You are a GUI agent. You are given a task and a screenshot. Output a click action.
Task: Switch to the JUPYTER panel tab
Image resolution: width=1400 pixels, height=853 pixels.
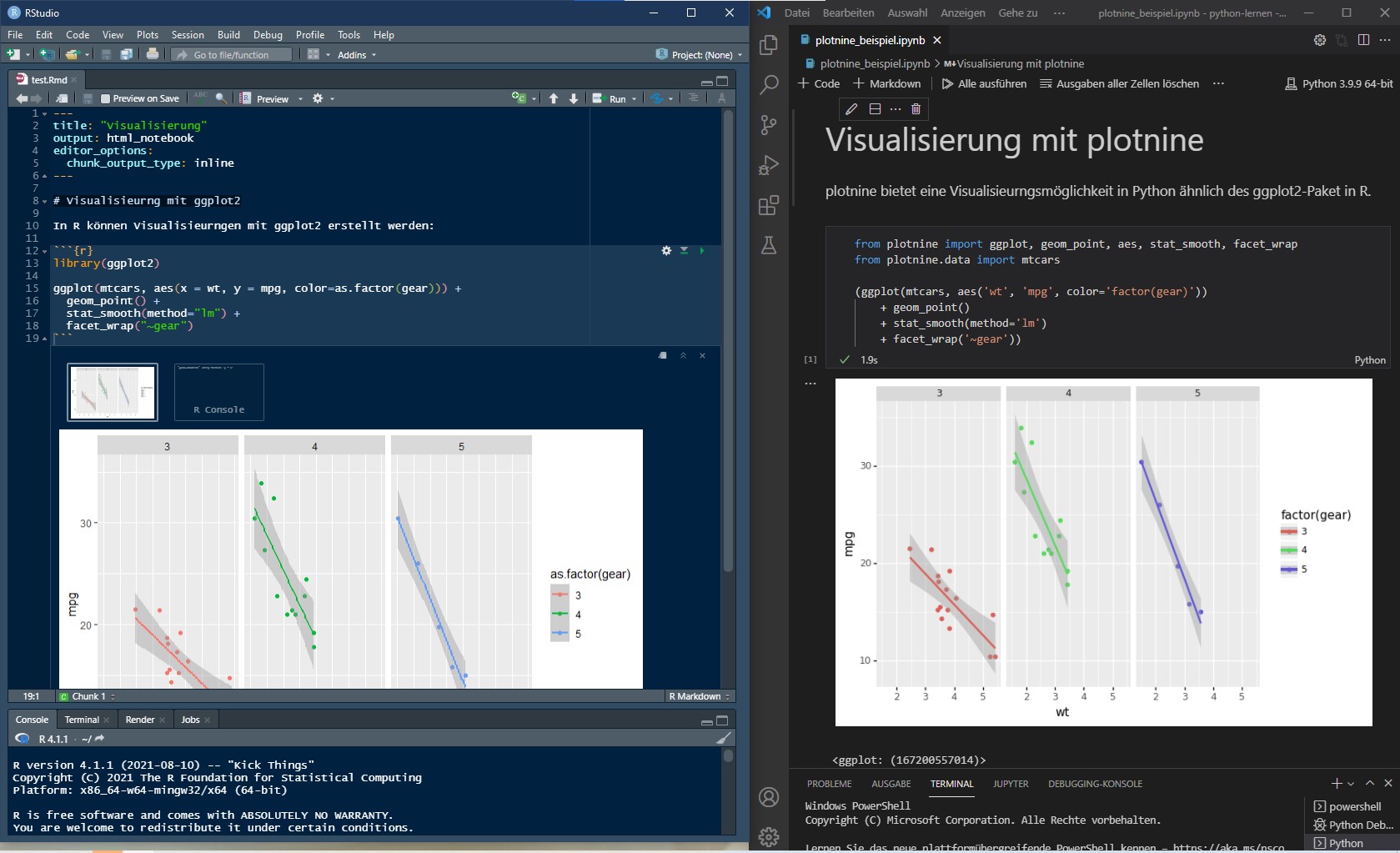[x=1011, y=784]
